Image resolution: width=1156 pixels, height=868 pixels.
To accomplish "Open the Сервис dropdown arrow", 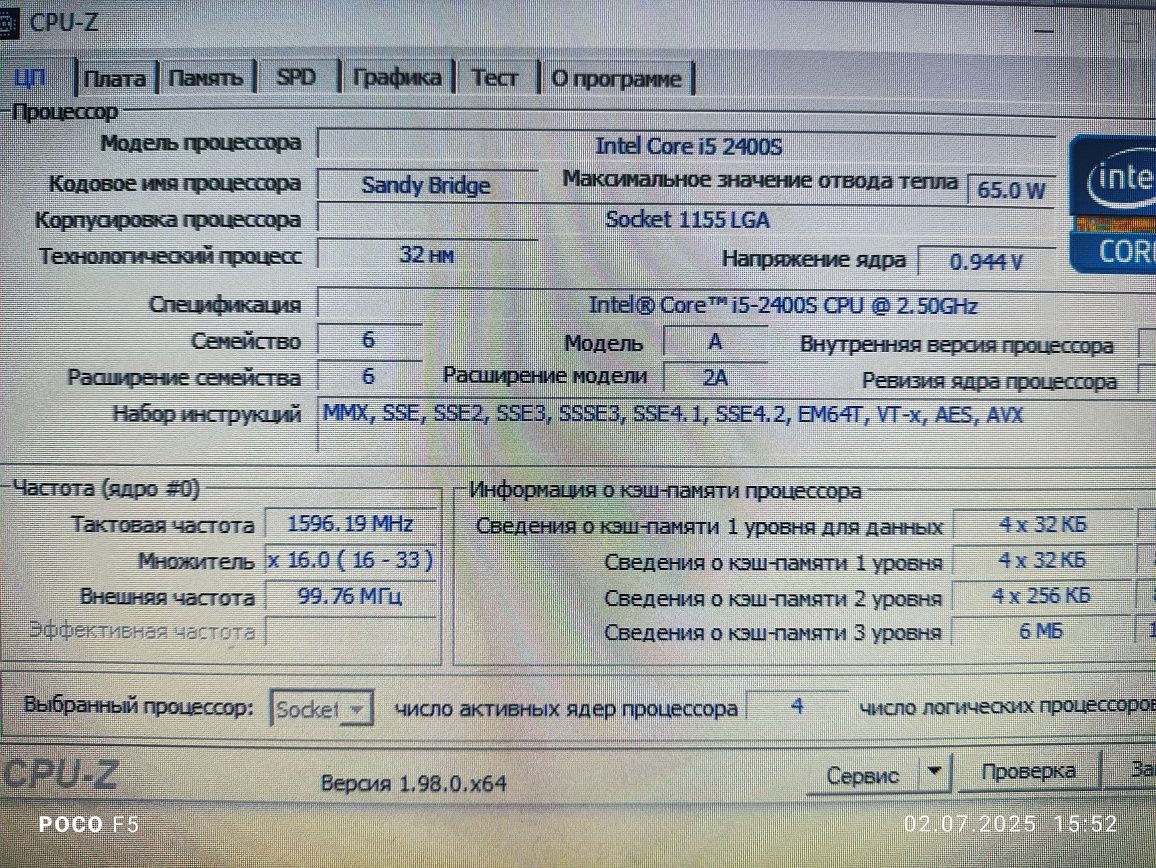I will click(x=934, y=772).
